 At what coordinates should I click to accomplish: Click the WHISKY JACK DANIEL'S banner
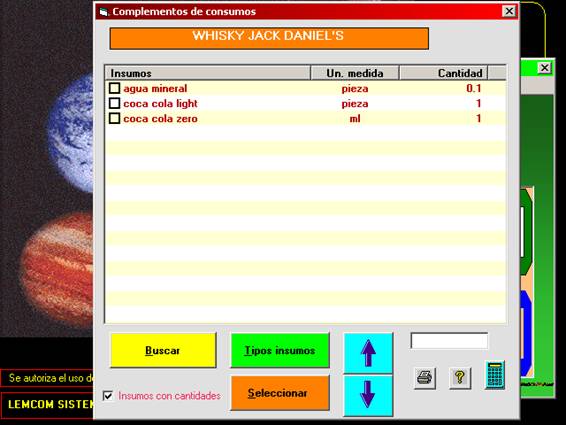pyautogui.click(x=269, y=38)
